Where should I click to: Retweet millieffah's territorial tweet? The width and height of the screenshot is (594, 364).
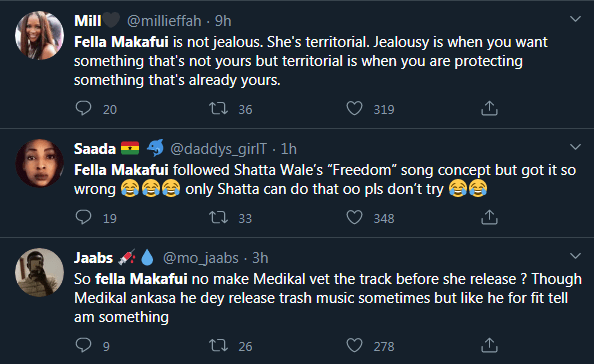(219, 108)
